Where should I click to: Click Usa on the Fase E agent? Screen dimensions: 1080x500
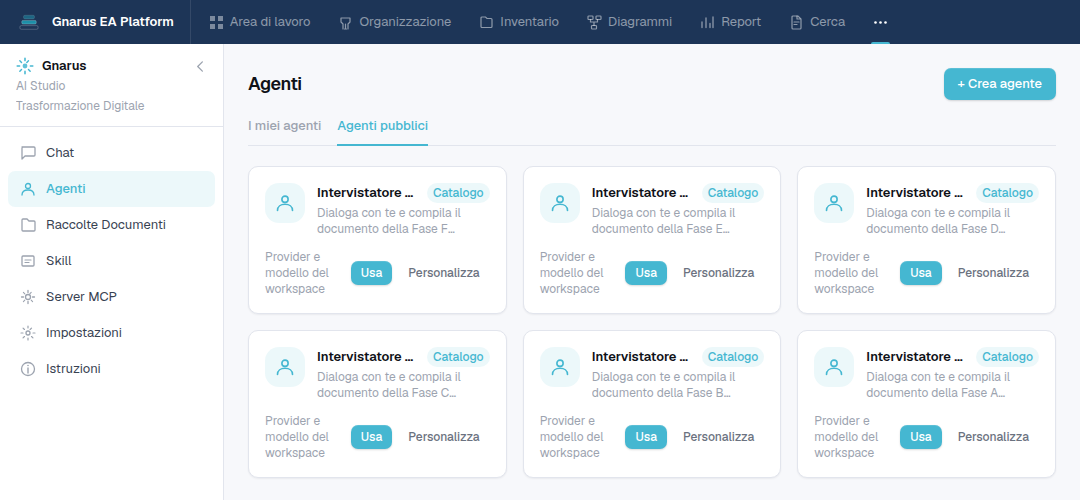[646, 273]
